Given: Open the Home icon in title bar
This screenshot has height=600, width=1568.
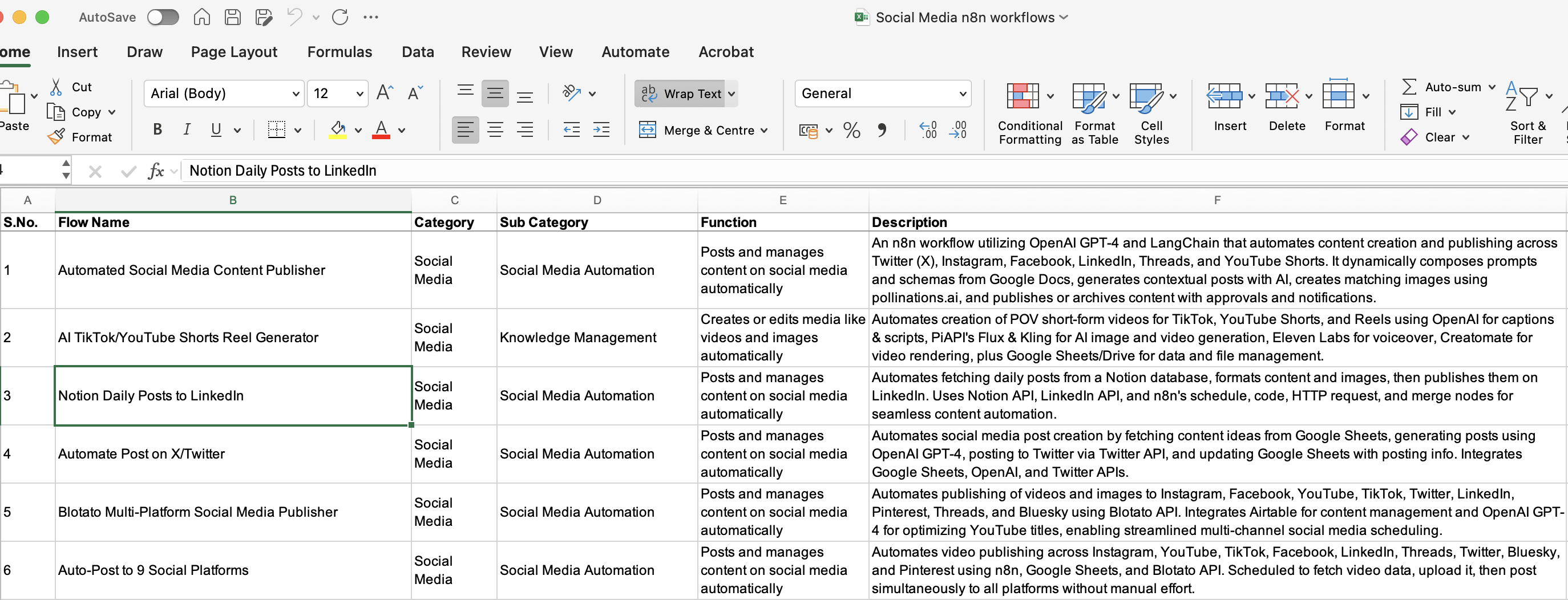Looking at the screenshot, I should point(201,17).
